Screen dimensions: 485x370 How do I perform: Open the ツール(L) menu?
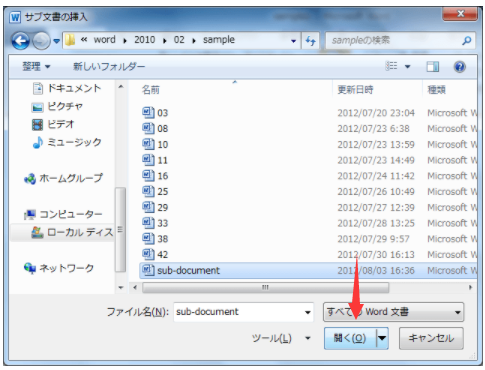point(281,338)
